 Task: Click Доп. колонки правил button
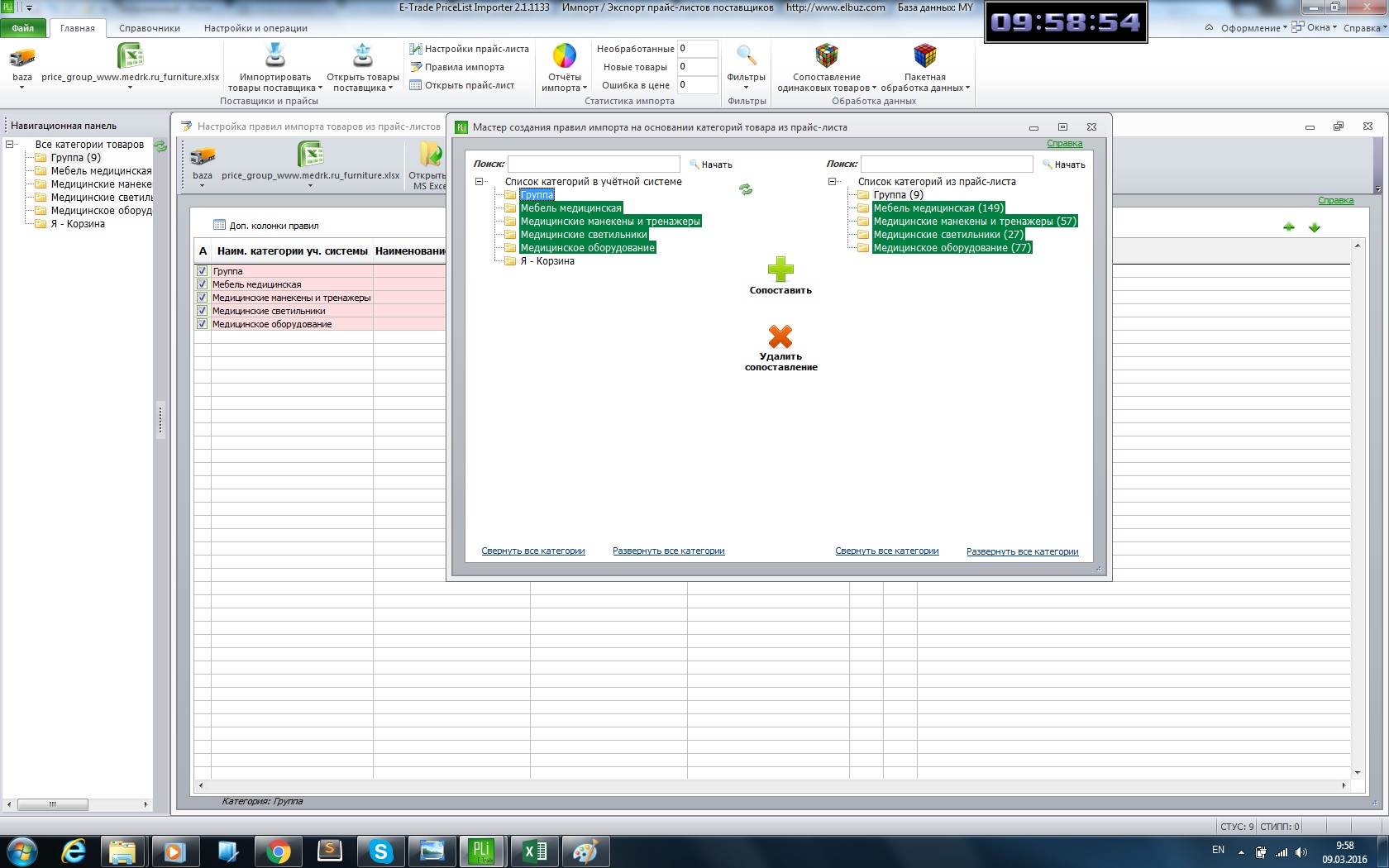pyautogui.click(x=265, y=226)
